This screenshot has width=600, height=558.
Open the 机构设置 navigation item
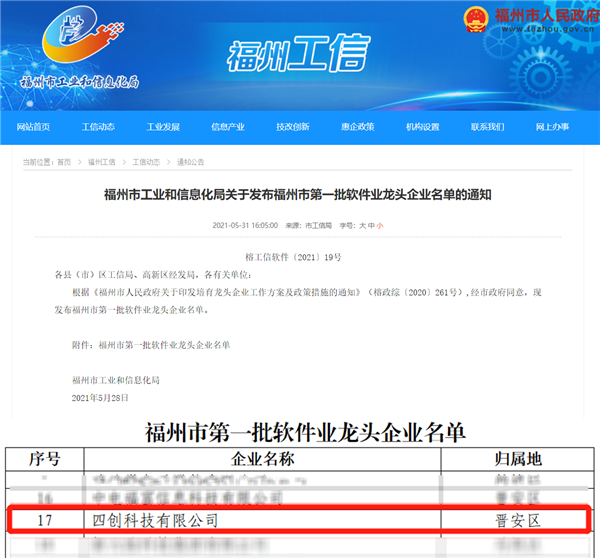[x=422, y=127]
